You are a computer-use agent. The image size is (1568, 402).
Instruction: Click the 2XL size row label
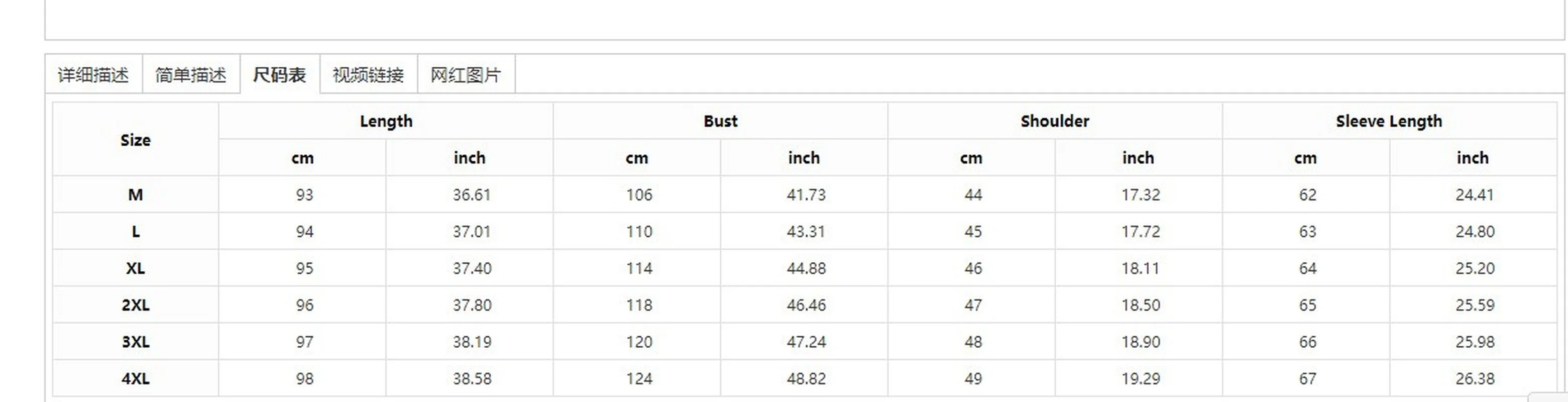(135, 305)
